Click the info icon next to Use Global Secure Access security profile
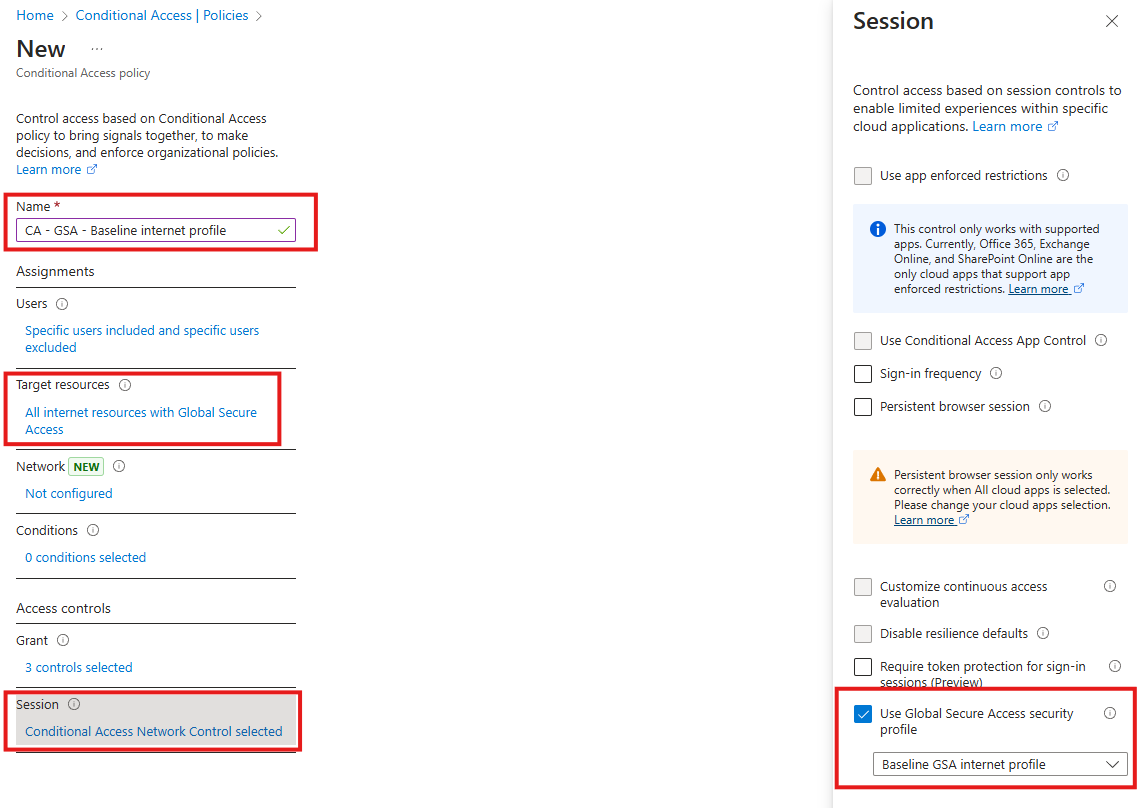1139x808 pixels. tap(1110, 713)
